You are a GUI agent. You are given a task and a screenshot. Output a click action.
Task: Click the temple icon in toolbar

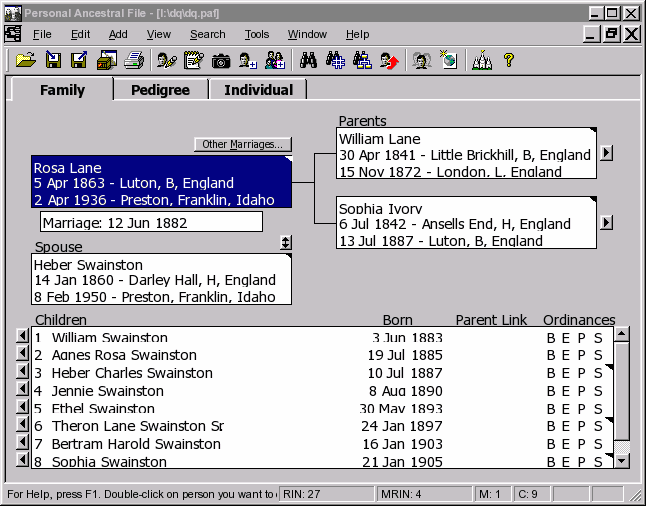pyautogui.click(x=482, y=61)
